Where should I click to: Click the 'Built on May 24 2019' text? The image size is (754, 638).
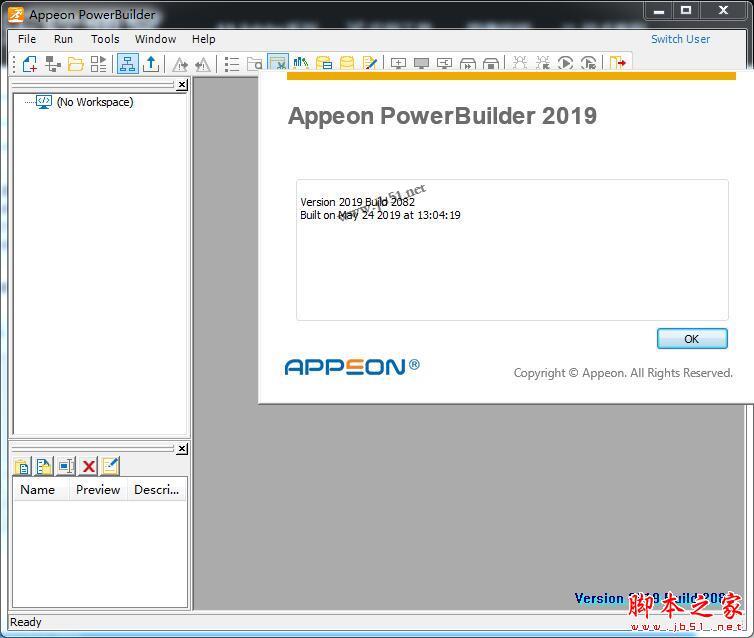tap(350, 215)
